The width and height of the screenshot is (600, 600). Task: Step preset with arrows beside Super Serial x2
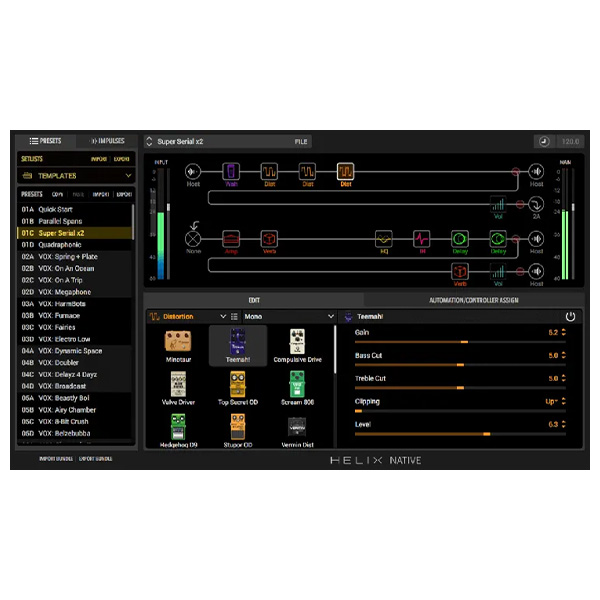(x=149, y=142)
